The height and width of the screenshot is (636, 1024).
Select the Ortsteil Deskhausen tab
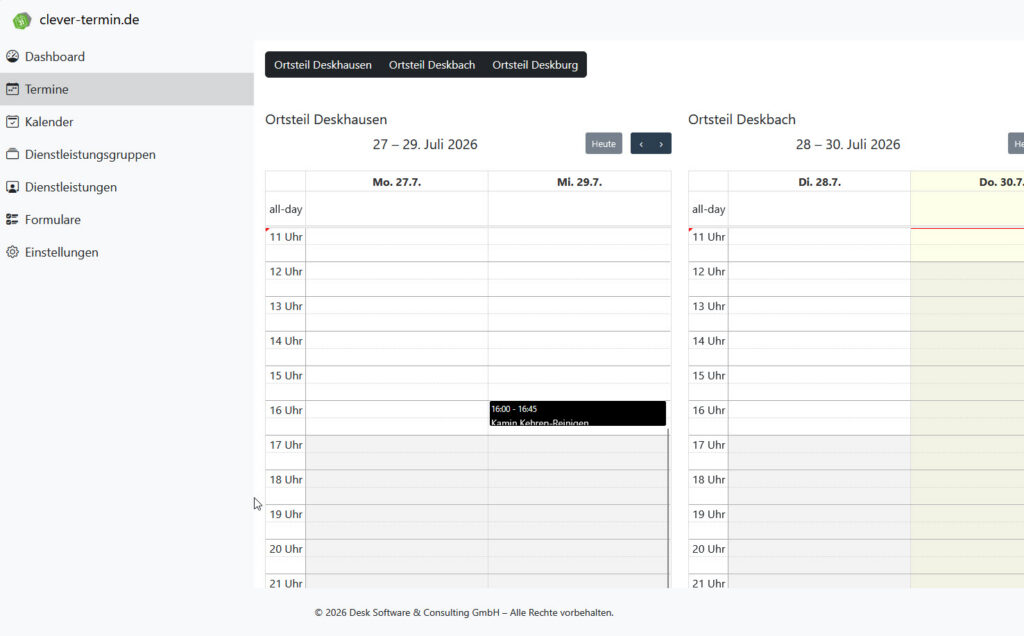coord(323,65)
